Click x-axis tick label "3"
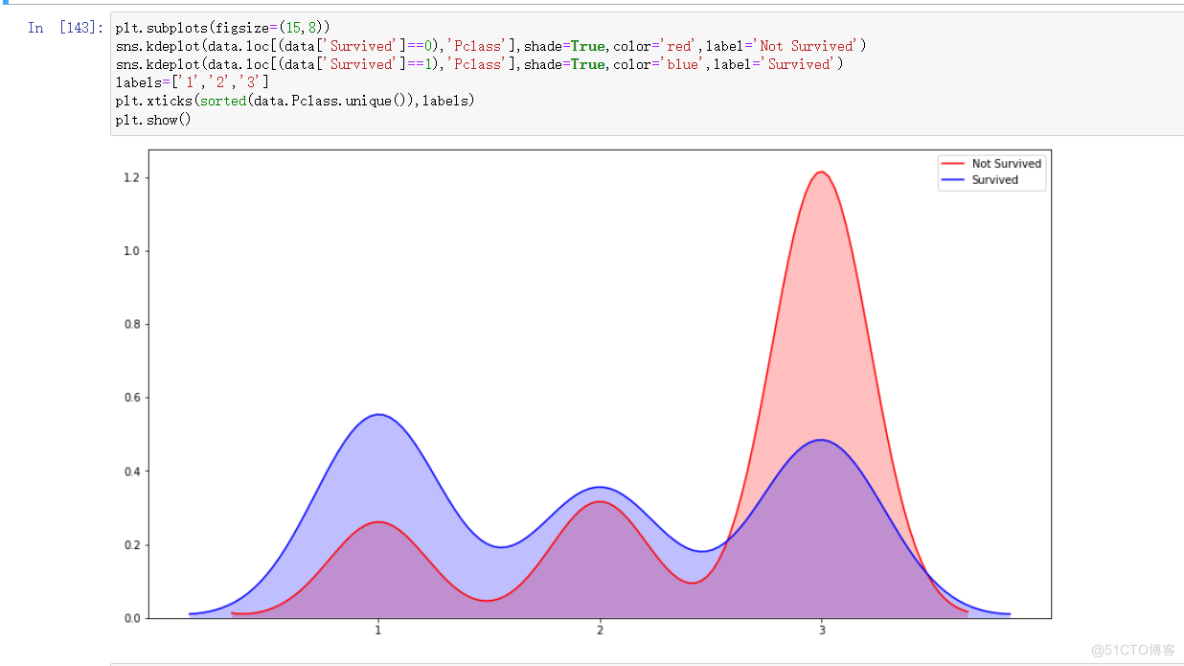Screen dimensions: 1184x666 pyautogui.click(x=822, y=630)
